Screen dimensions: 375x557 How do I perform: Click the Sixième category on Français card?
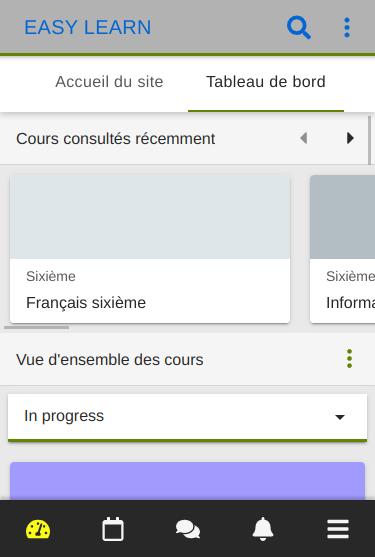(51, 276)
